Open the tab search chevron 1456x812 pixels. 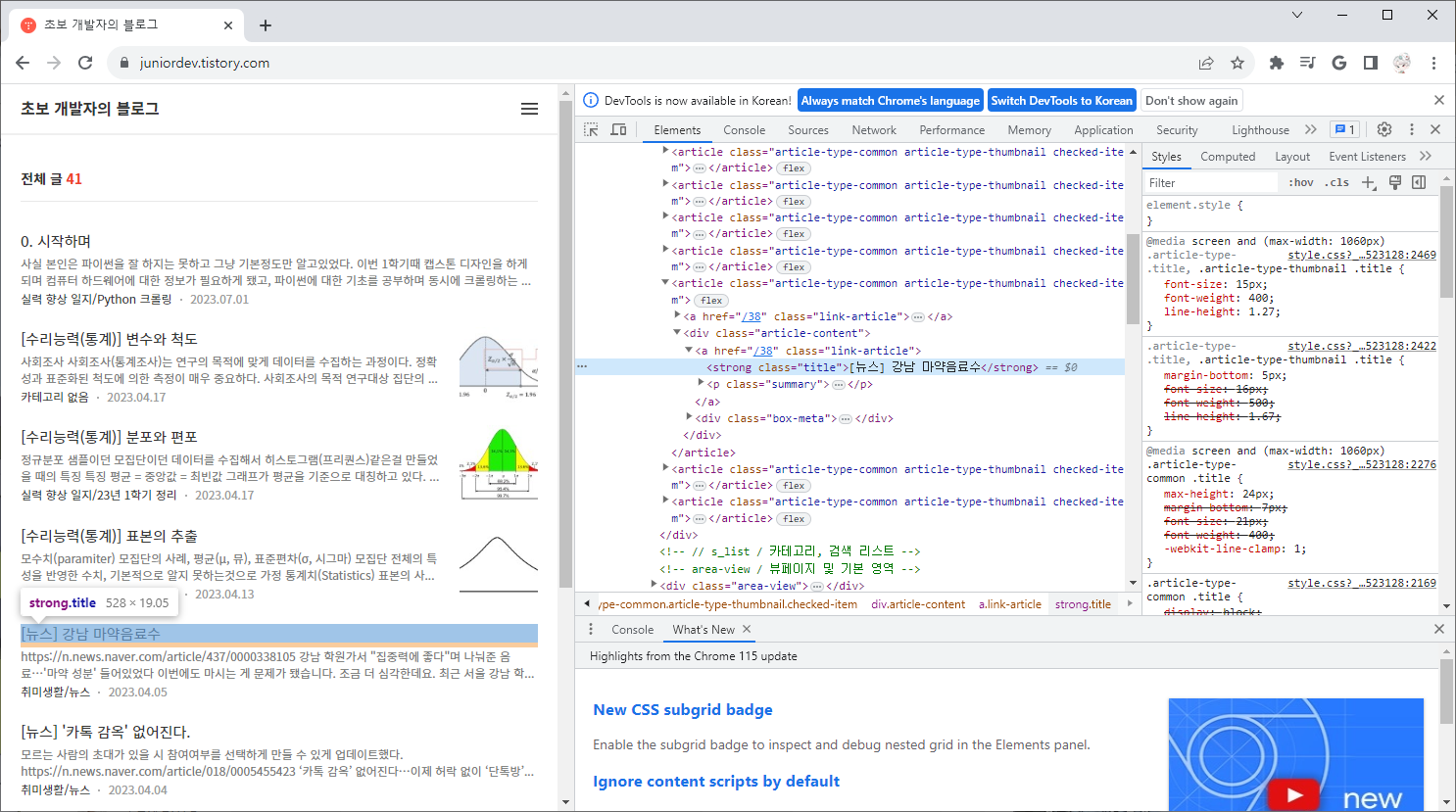[x=1297, y=15]
